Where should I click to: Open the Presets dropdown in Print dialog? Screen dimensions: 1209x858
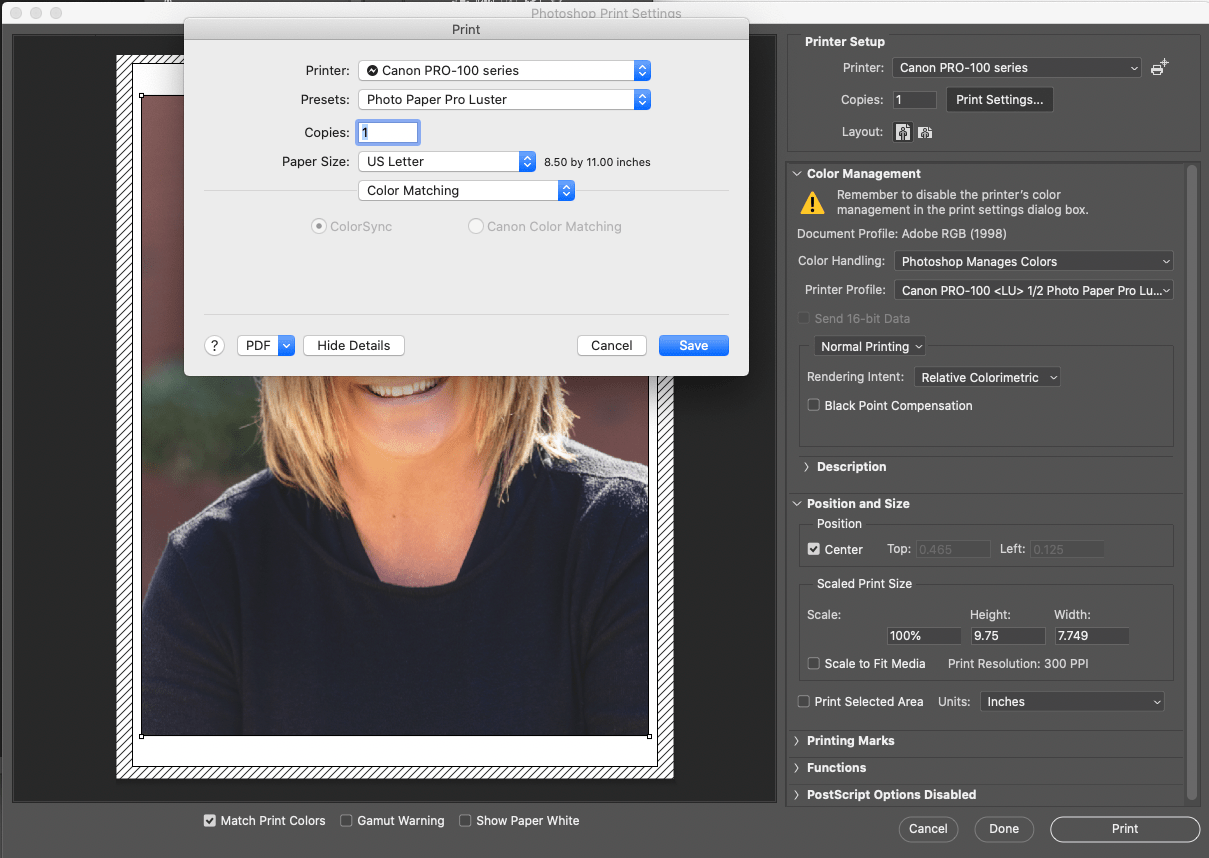click(x=504, y=100)
